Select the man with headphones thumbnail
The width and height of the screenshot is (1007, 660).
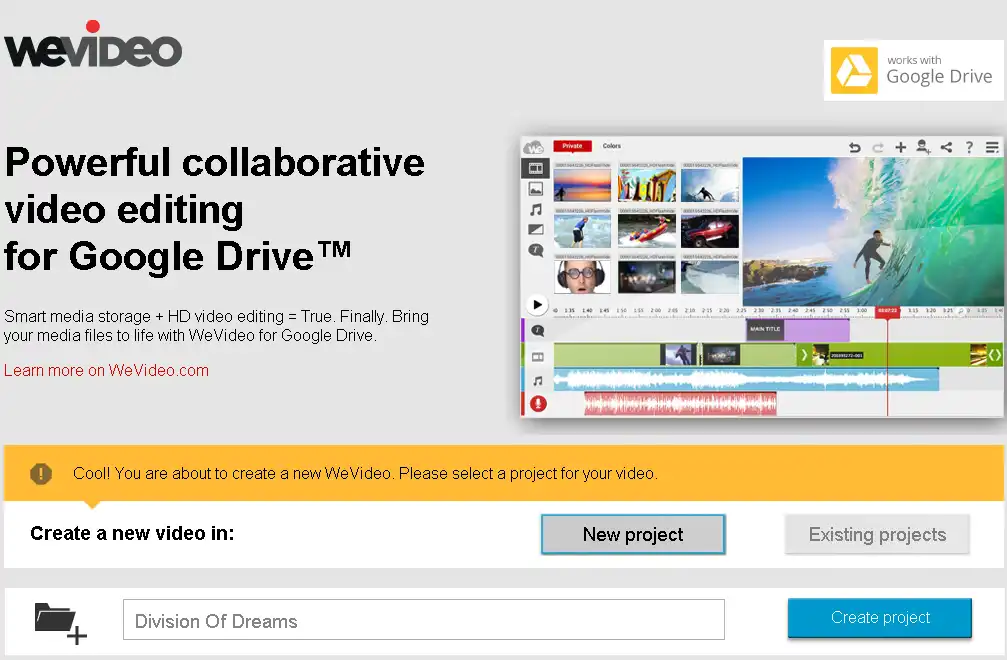[x=582, y=277]
